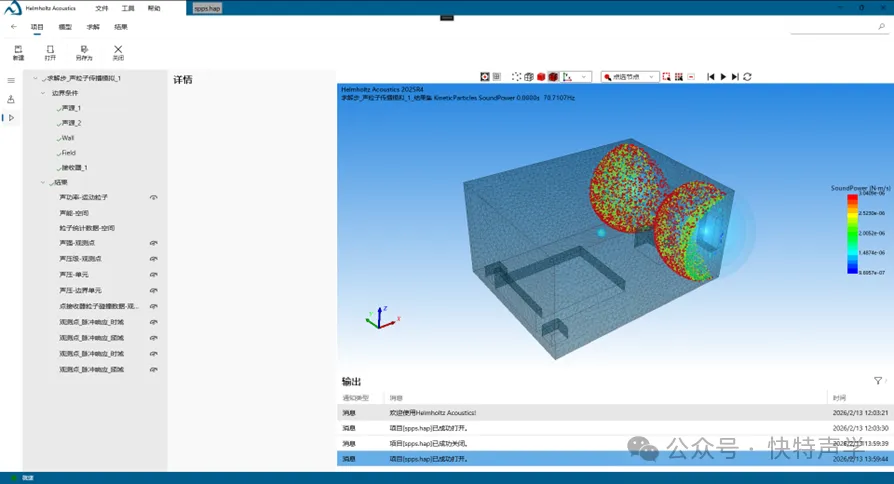The height and width of the screenshot is (484, 894).
Task: Switch to the 求解 tab
Action: coord(93,27)
